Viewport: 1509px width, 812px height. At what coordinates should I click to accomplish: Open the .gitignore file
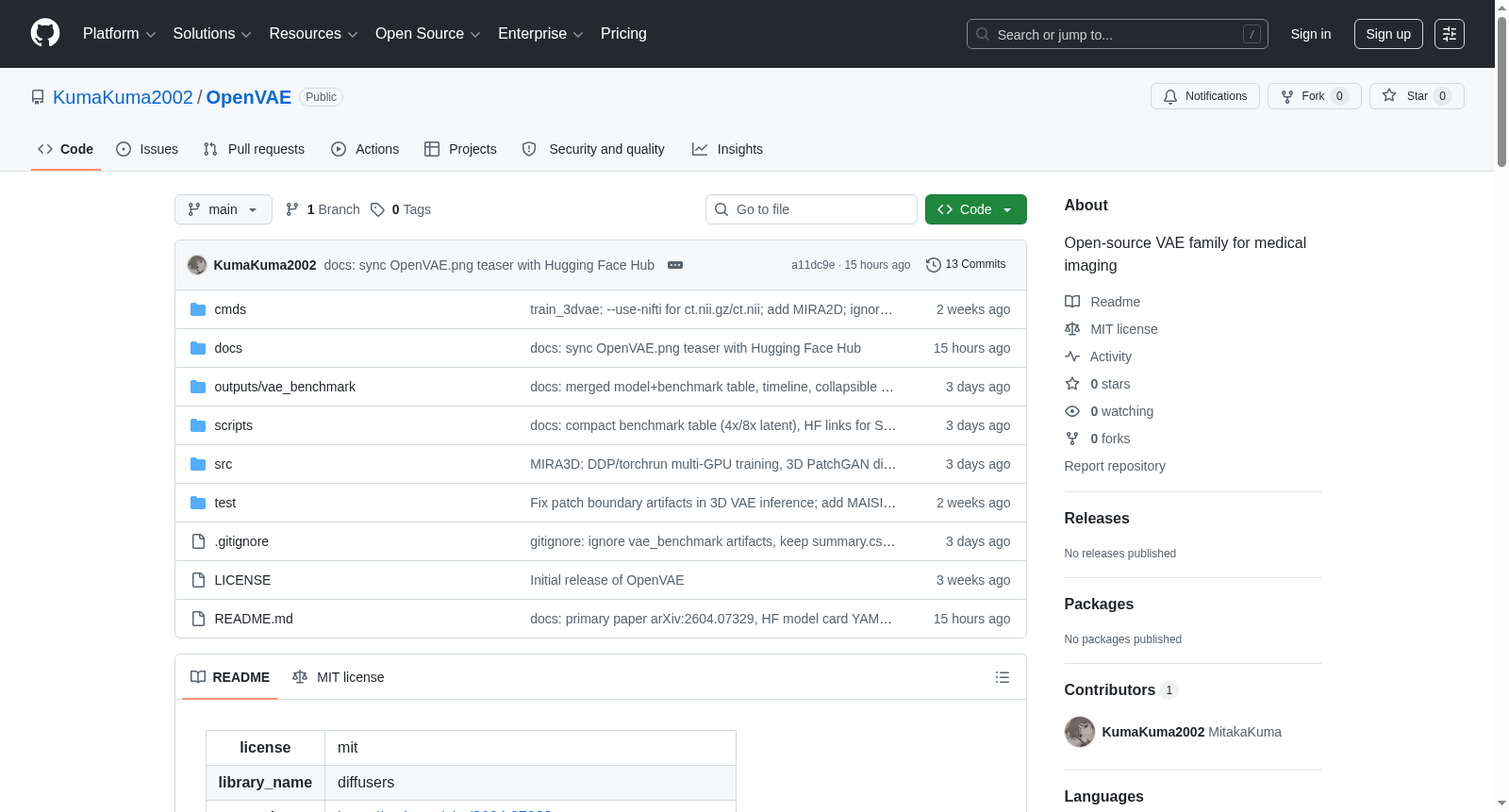point(241,541)
